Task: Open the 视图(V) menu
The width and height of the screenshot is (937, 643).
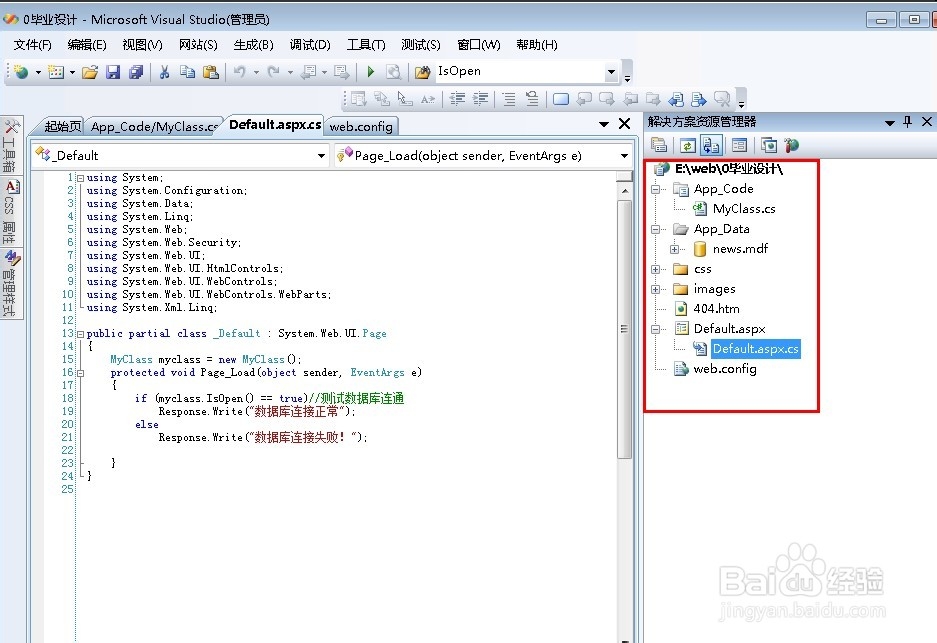Action: pos(142,45)
